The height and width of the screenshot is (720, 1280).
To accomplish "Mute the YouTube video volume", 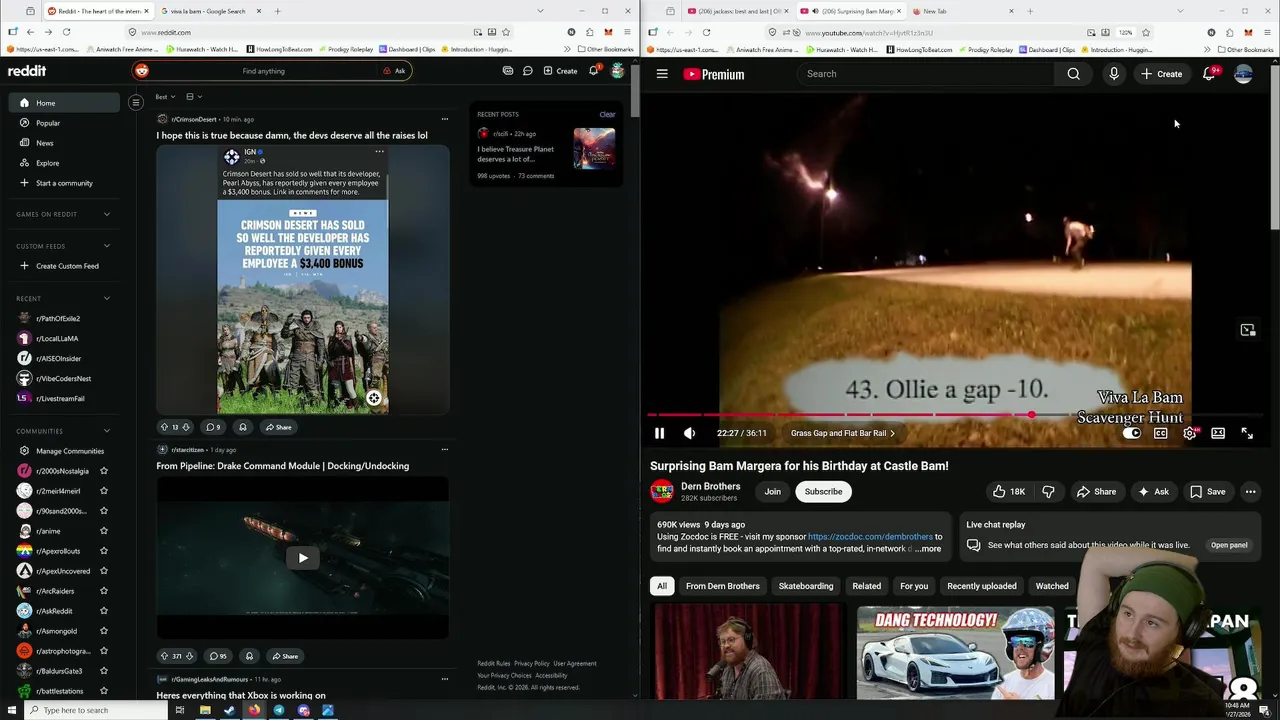I will 689,433.
